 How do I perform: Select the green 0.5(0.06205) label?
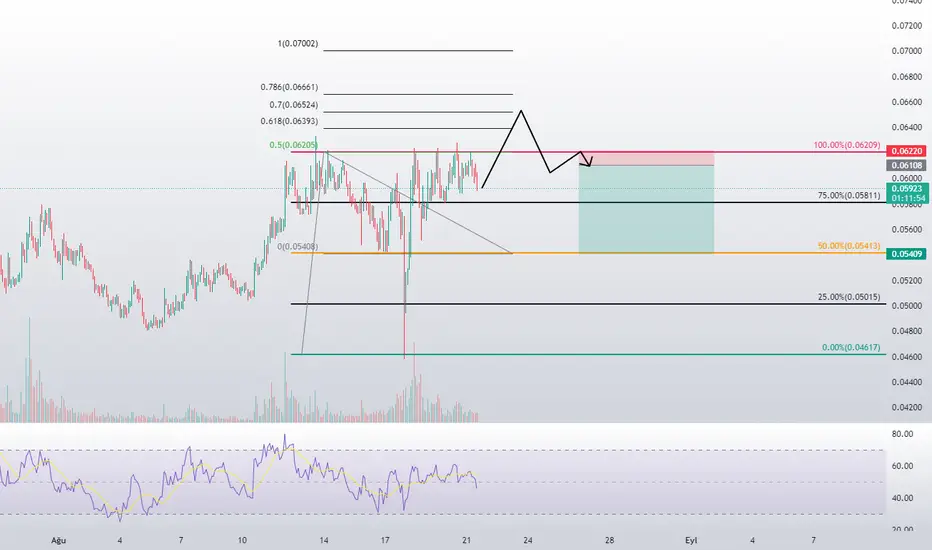pos(293,145)
